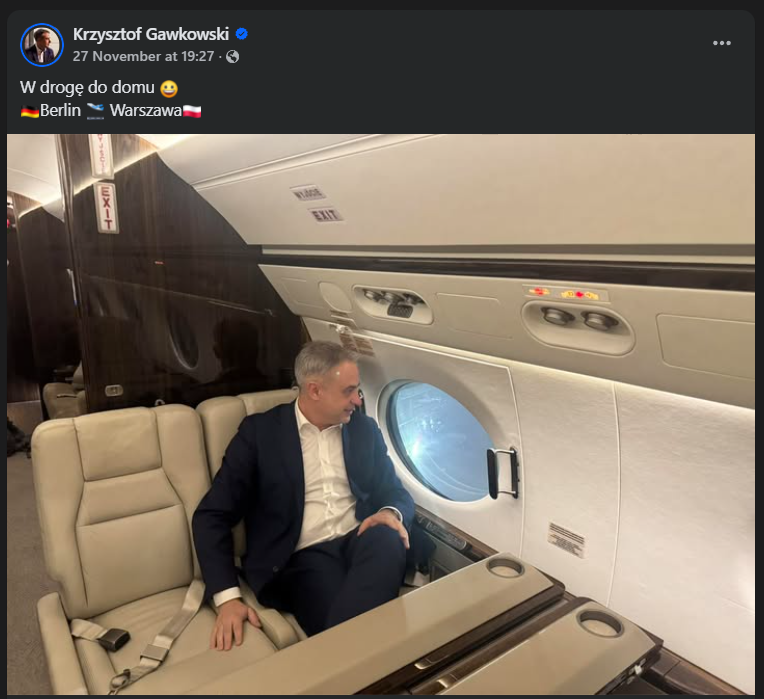Click the red EXIT sign on the wooden wall

tap(106, 207)
